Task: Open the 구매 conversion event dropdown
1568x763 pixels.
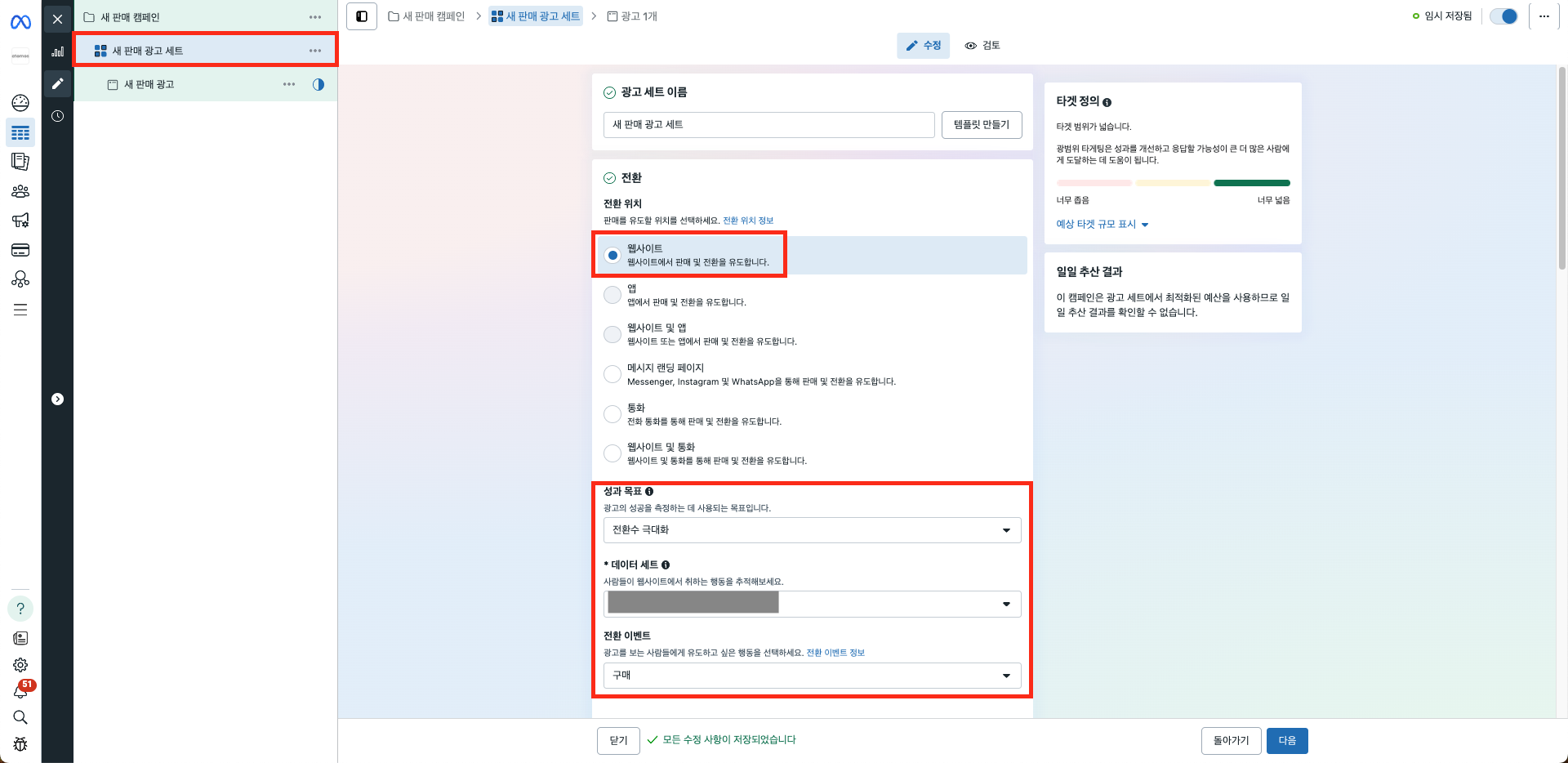Action: click(812, 676)
